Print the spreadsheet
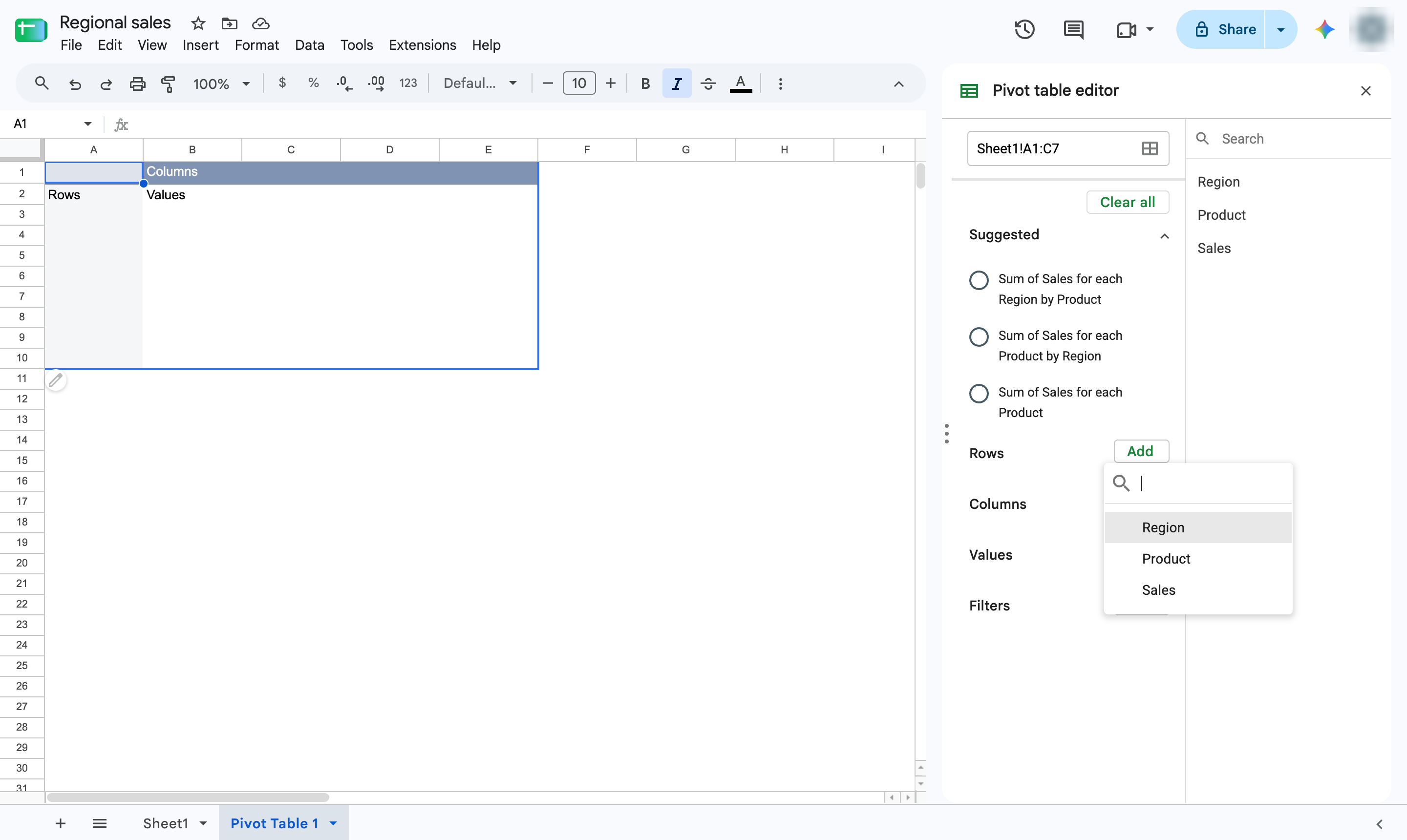Image resolution: width=1407 pixels, height=840 pixels. (138, 84)
